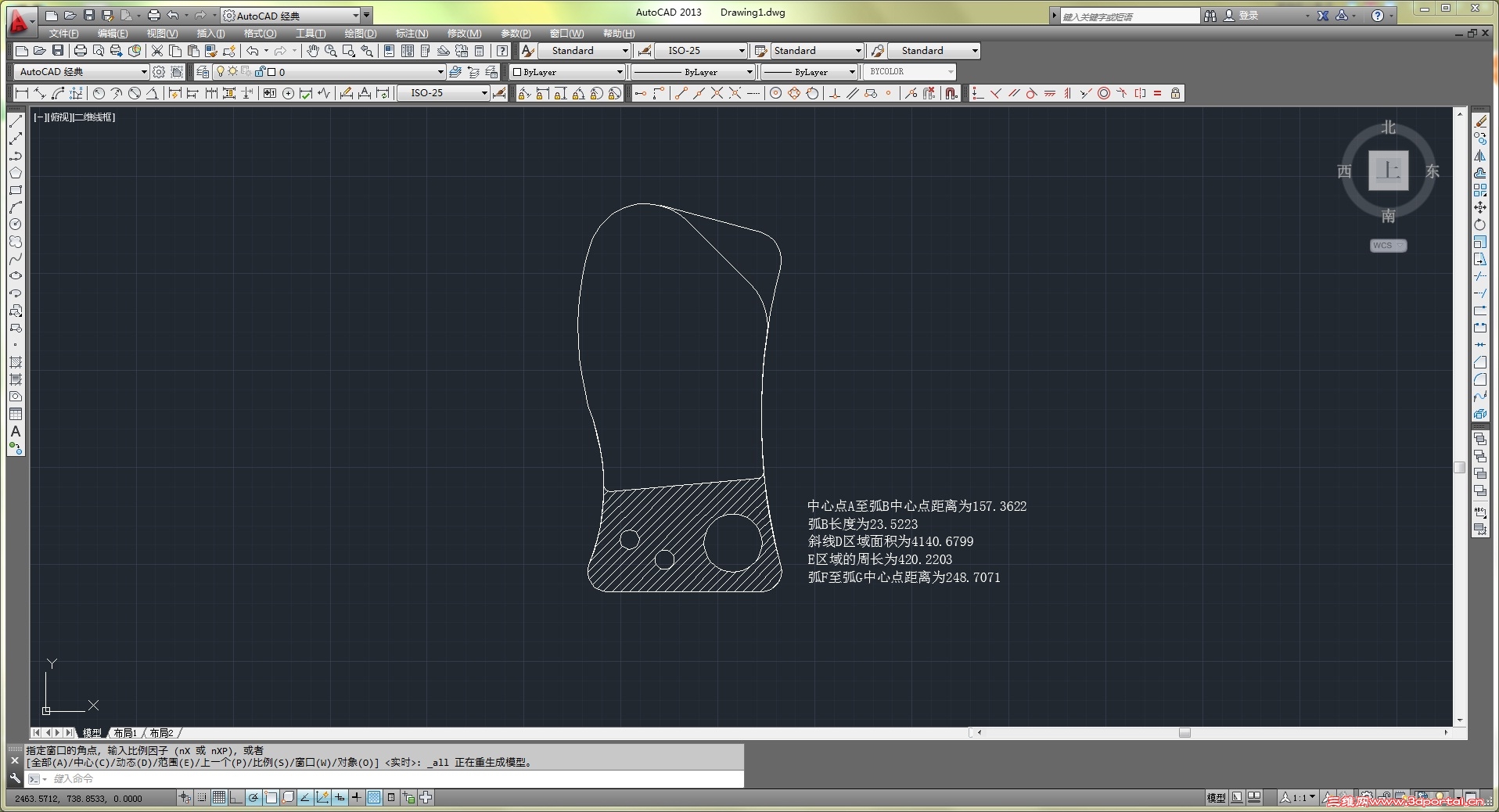Viewport: 1499px width, 812px height.
Task: Click the Plot printer icon
Action: (80, 51)
